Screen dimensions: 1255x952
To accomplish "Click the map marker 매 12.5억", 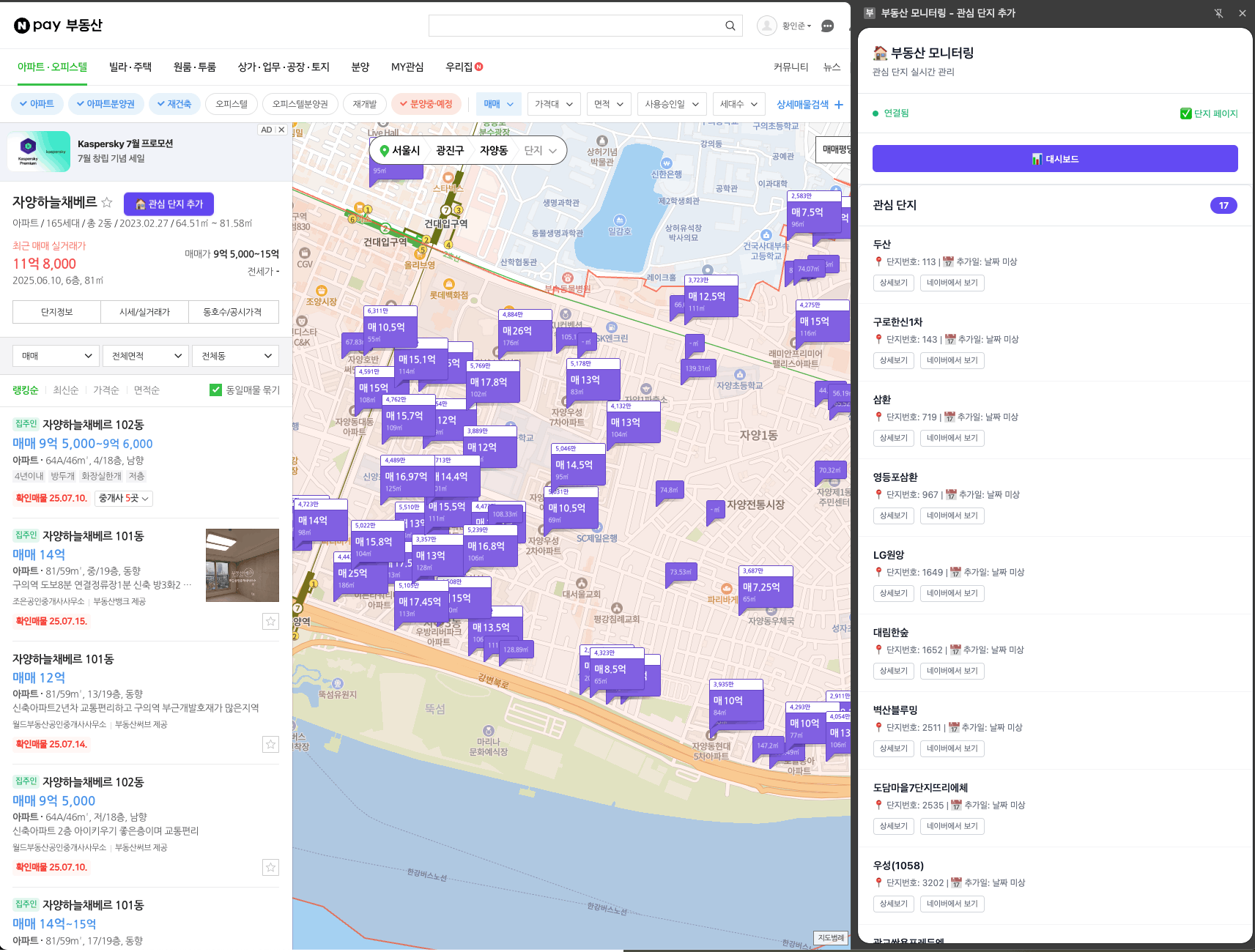I will click(711, 297).
